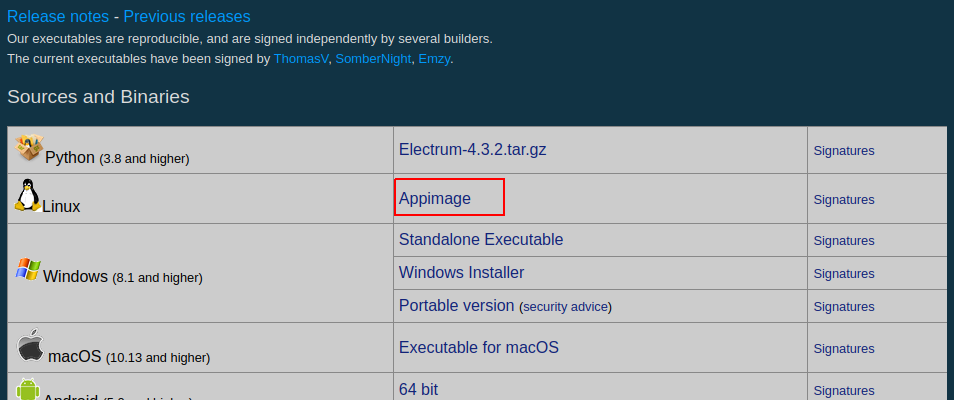This screenshot has height=400, width=954.
Task: Open the security advice link
Action: tap(565, 307)
